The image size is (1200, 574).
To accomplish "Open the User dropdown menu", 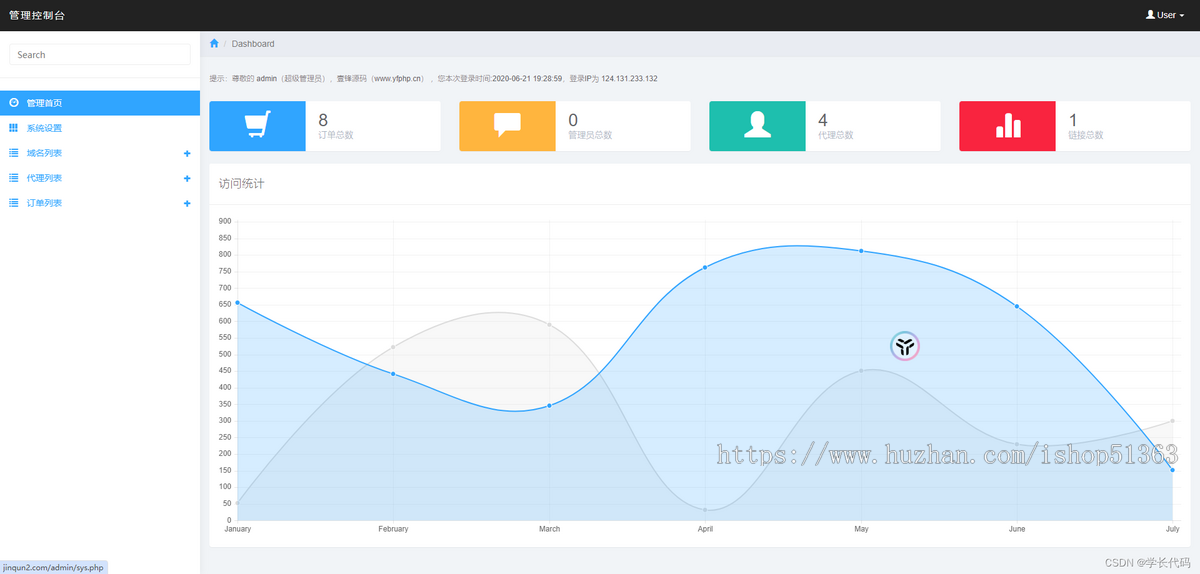I will 1165,15.
